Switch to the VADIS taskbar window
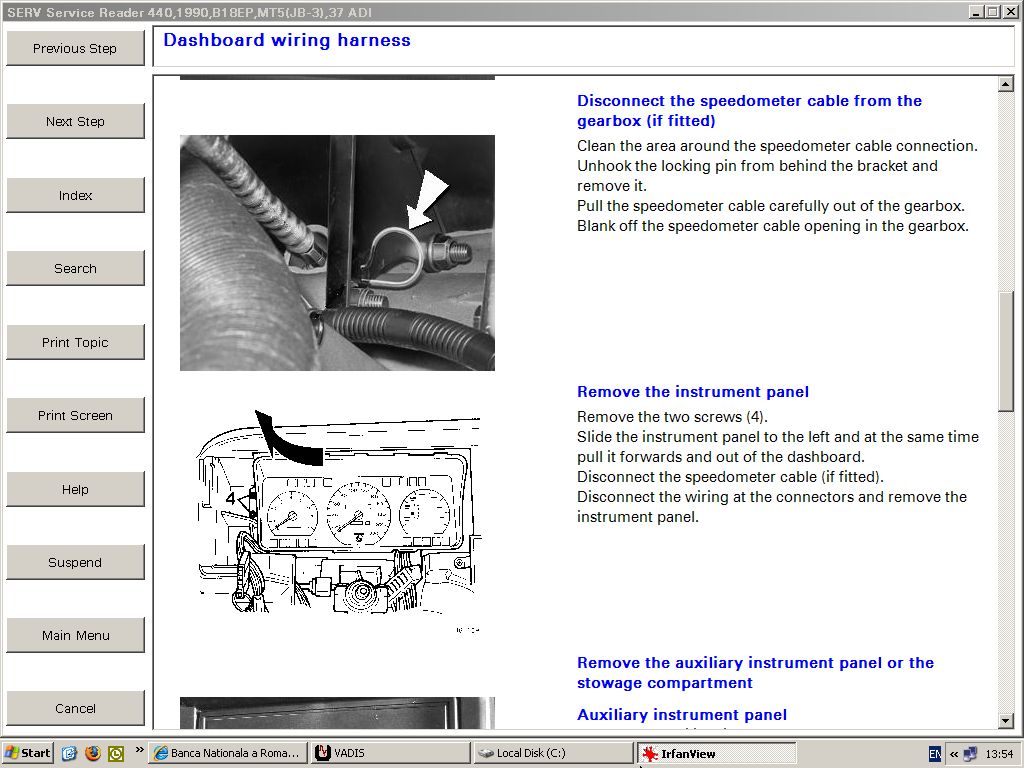Screen dimensions: 1024x768 click(391, 753)
